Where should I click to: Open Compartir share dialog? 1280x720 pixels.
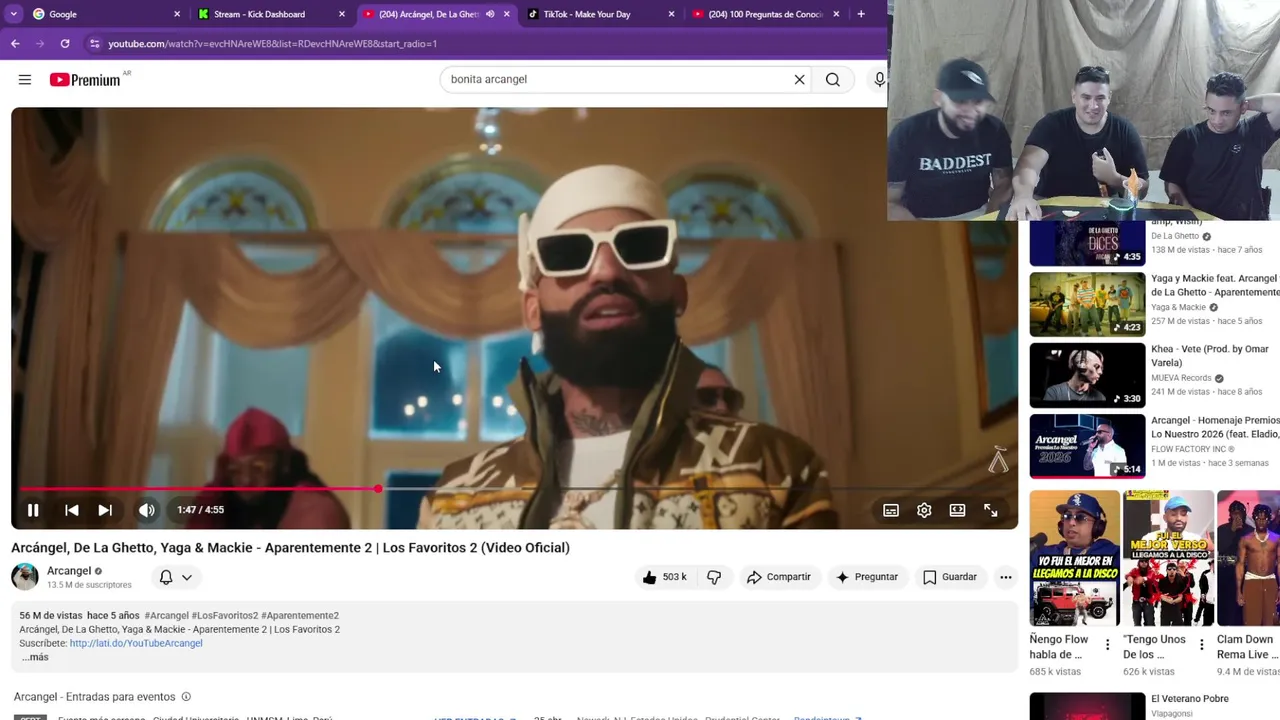[x=779, y=577]
